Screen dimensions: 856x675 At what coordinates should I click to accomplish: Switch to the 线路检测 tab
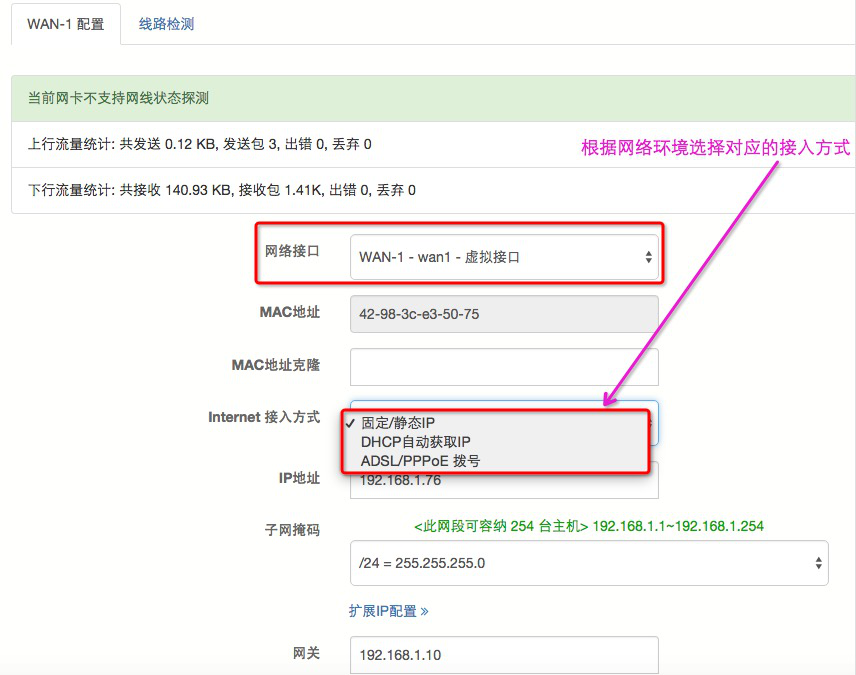point(166,24)
